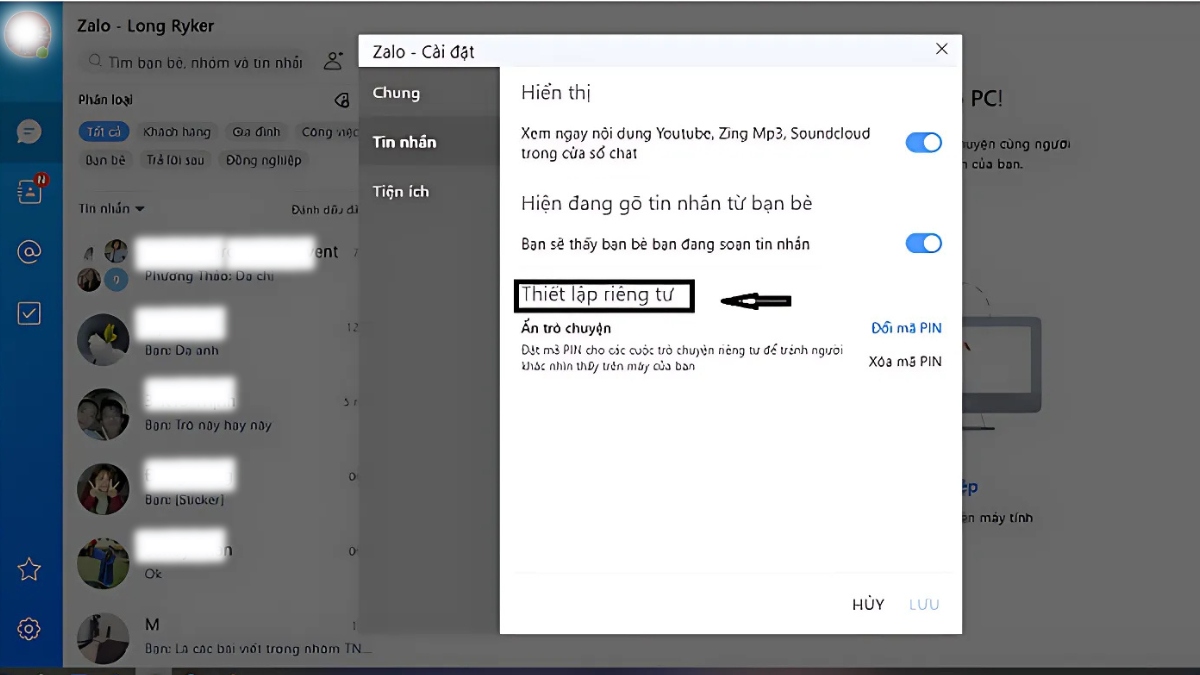Select the Tin nhắn settings tab

pyautogui.click(x=429, y=142)
